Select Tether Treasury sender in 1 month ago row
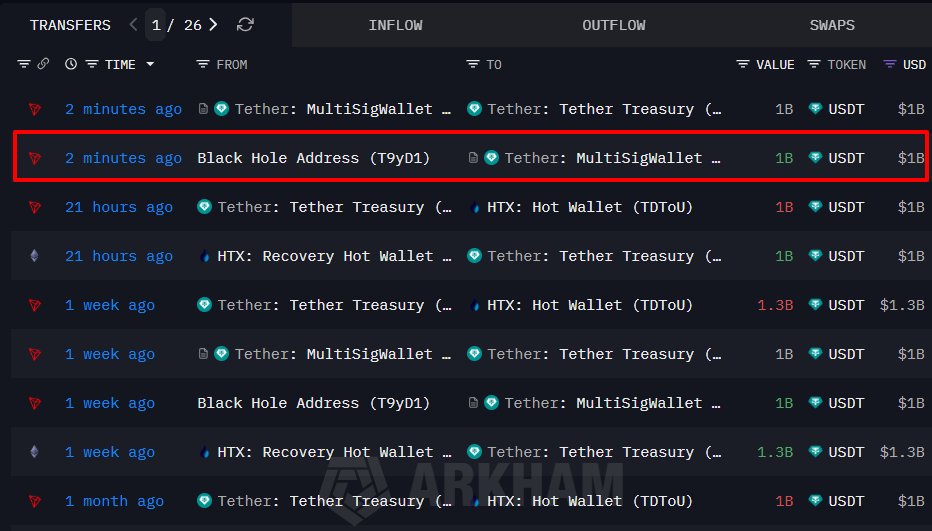The width and height of the screenshot is (932, 531). (335, 501)
